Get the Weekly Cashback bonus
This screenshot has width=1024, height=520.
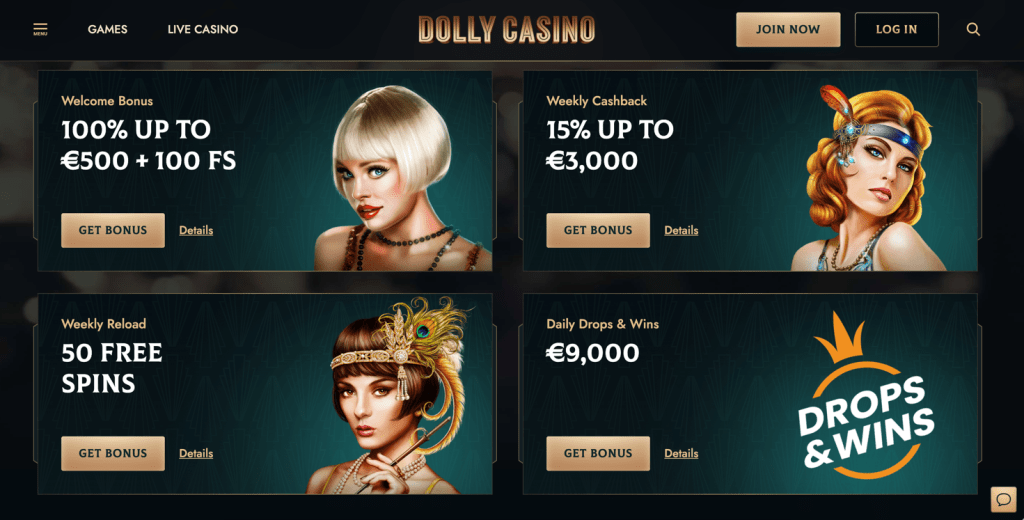click(598, 230)
